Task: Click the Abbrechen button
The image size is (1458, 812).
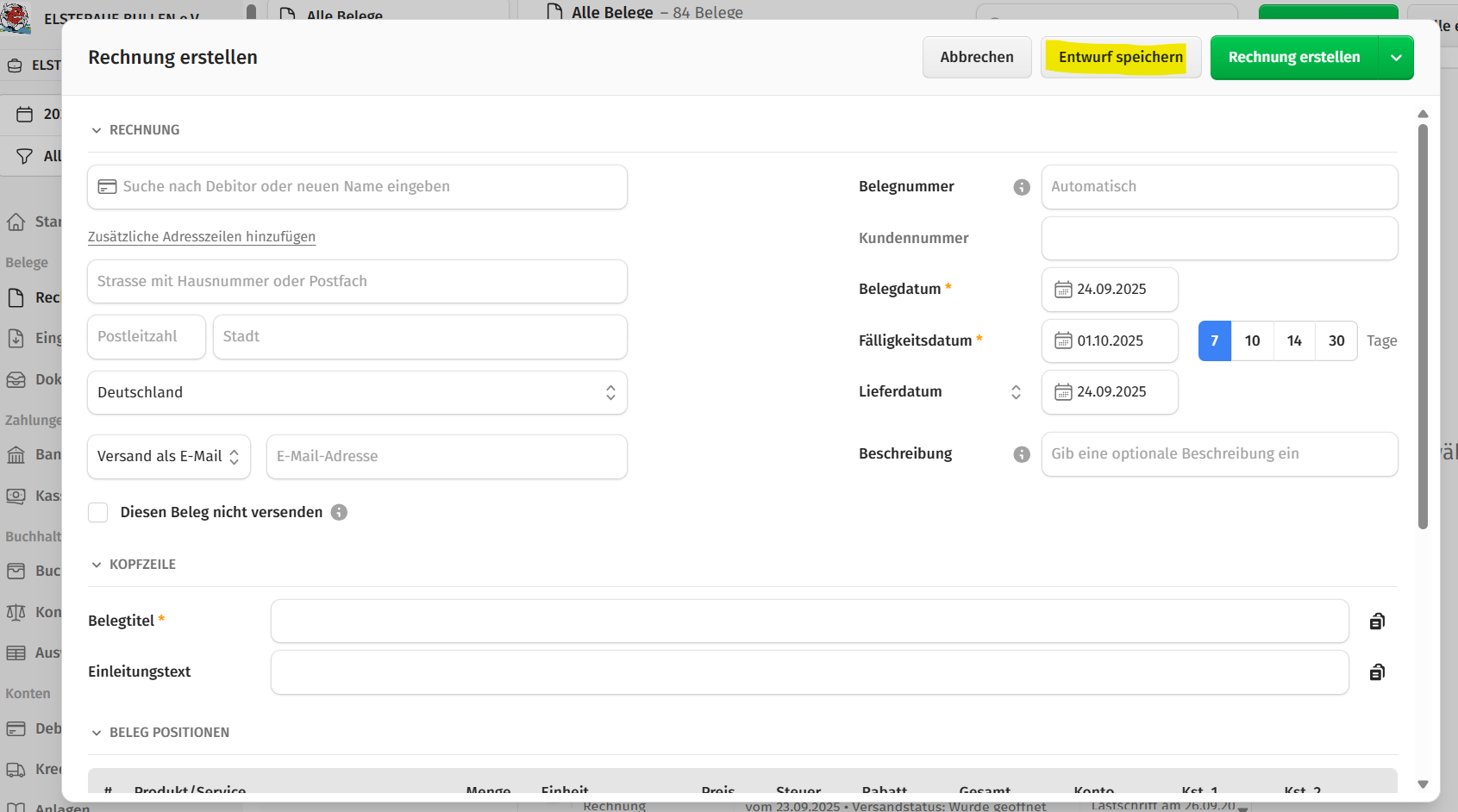Action: [x=977, y=58]
